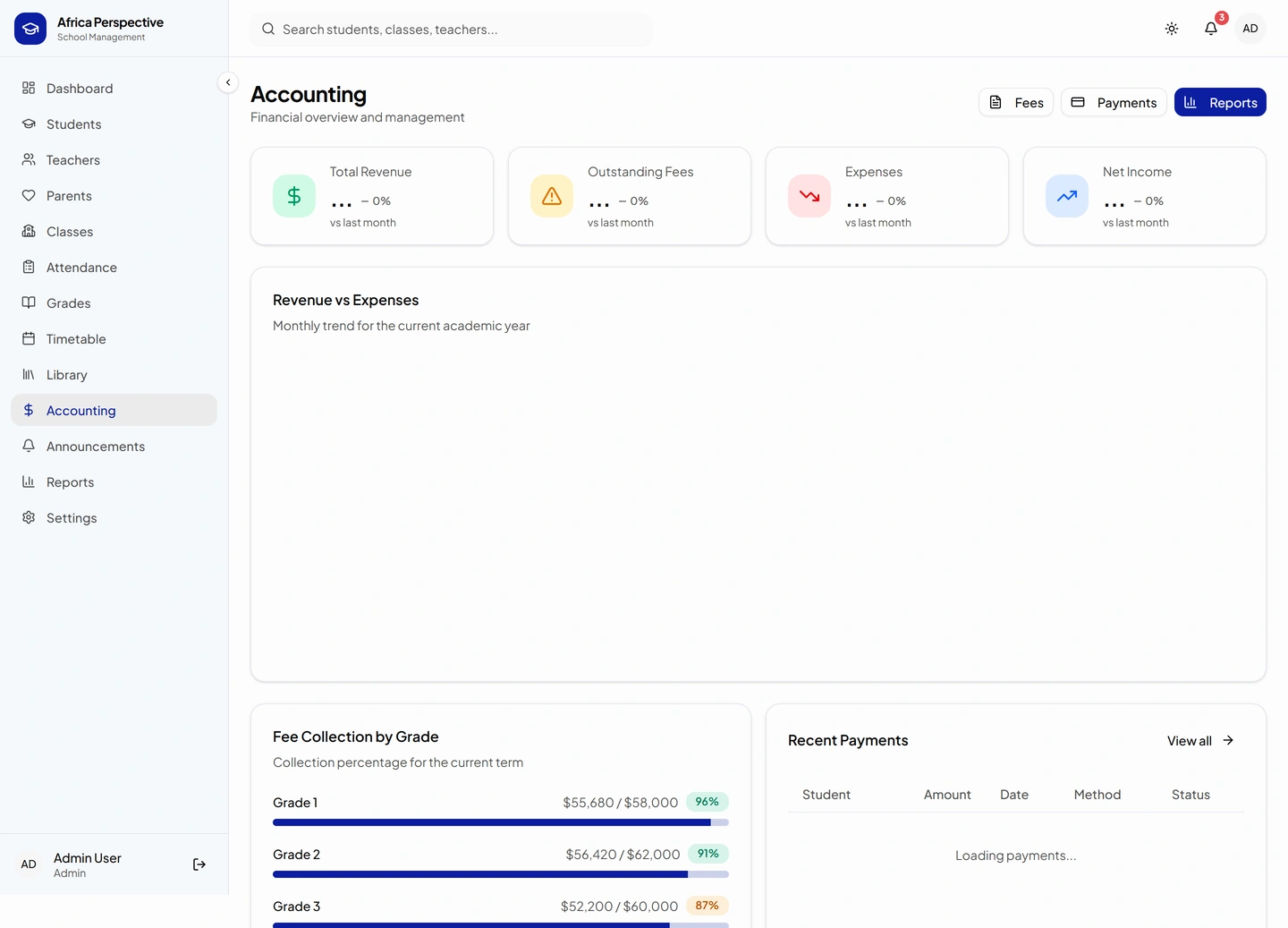Go to Students in the sidebar
1288x928 pixels.
(114, 123)
